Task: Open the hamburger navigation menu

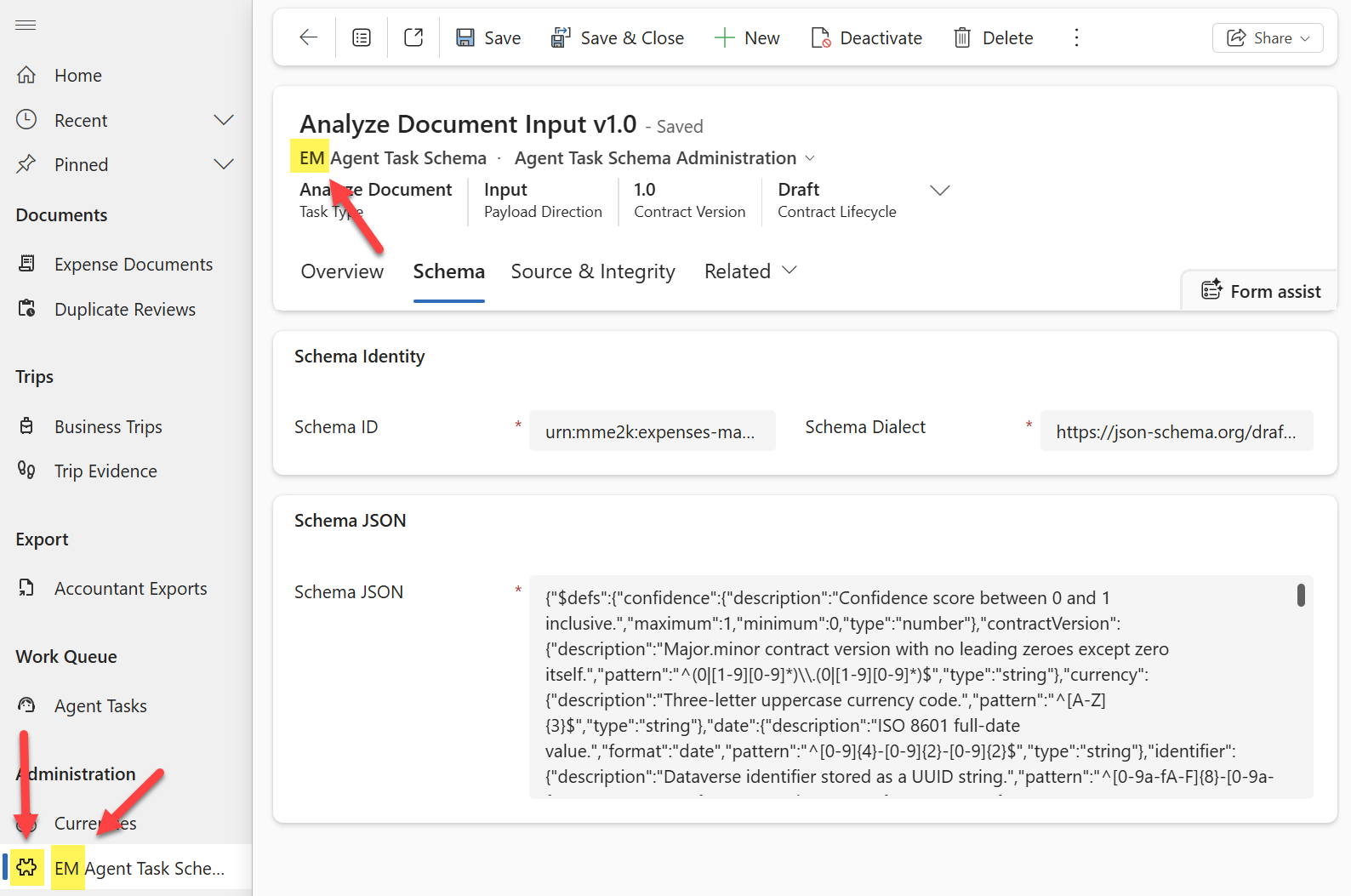Action: pyautogui.click(x=26, y=26)
